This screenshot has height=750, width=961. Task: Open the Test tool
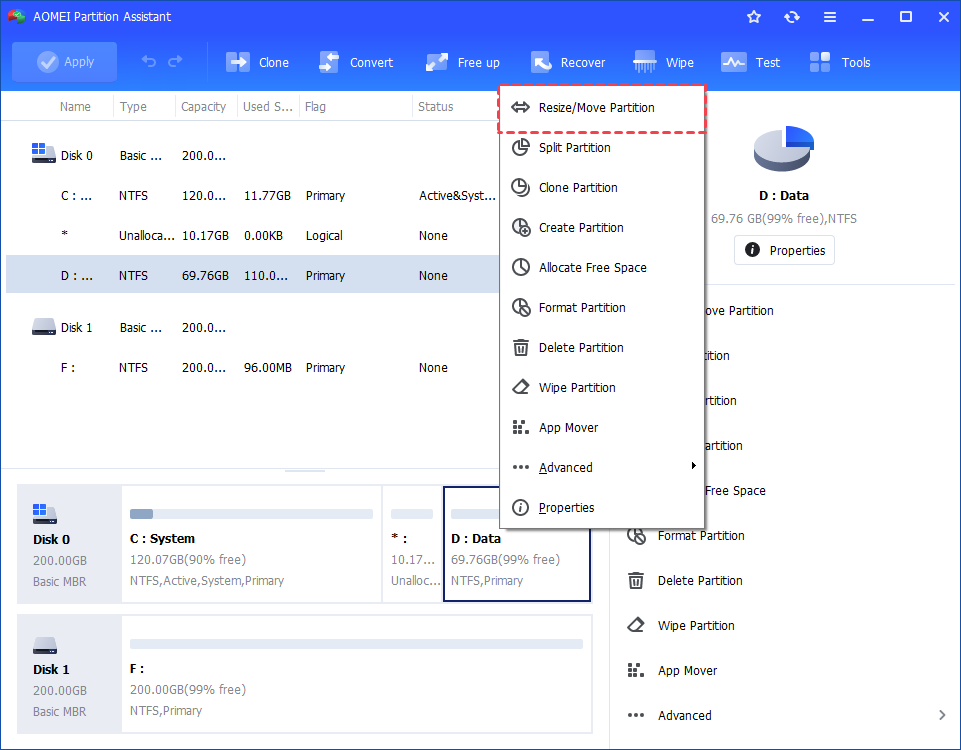[x=734, y=62]
